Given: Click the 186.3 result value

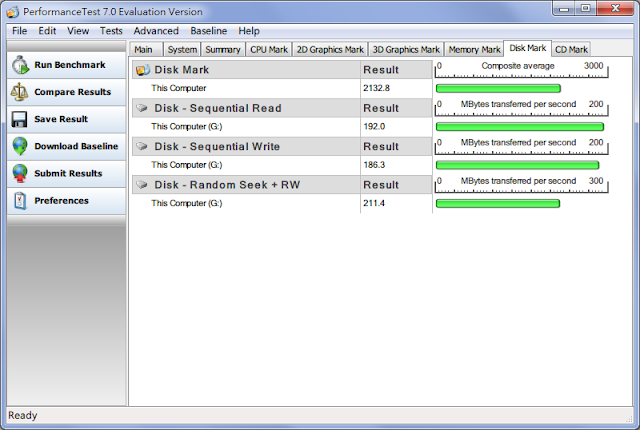Looking at the screenshot, I should 374,165.
